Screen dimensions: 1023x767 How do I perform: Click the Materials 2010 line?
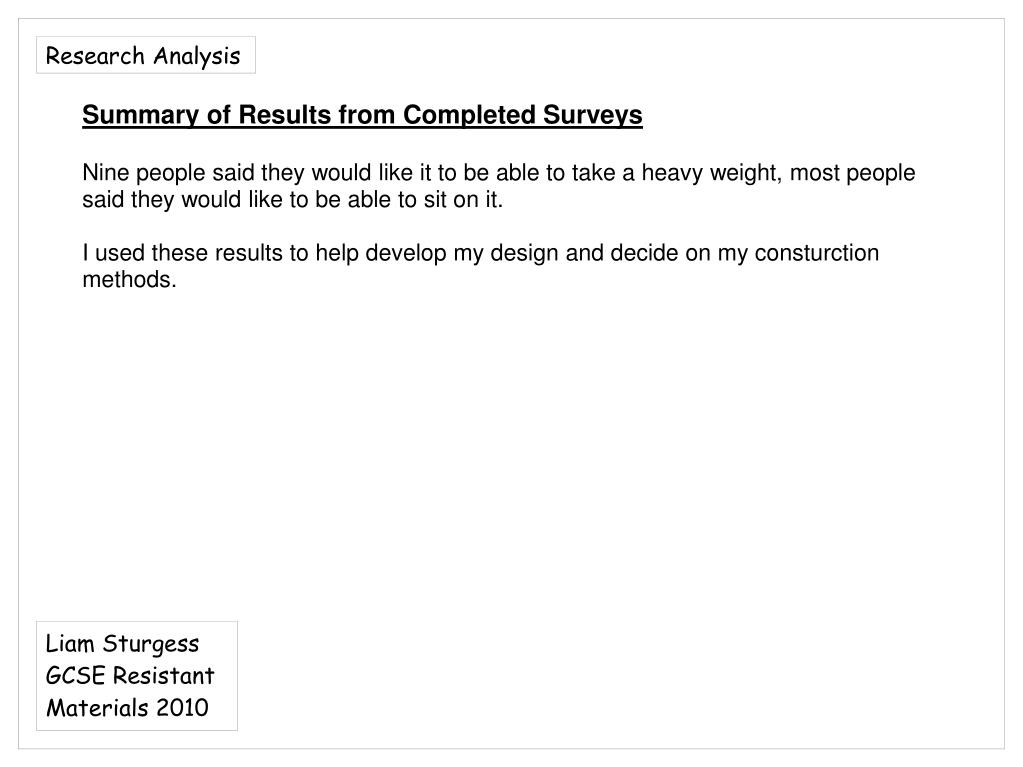(x=127, y=708)
